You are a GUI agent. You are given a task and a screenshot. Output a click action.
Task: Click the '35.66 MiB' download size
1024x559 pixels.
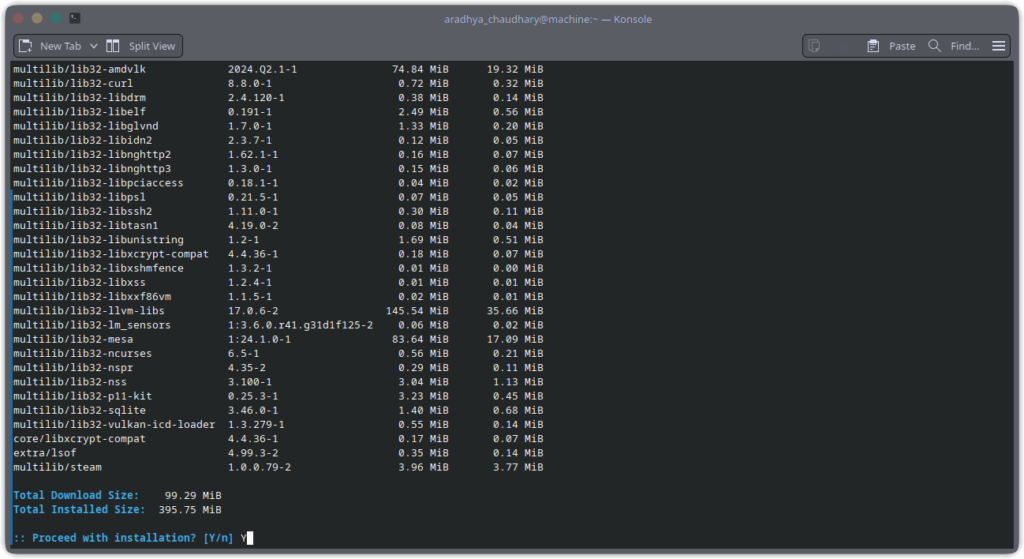coord(515,311)
